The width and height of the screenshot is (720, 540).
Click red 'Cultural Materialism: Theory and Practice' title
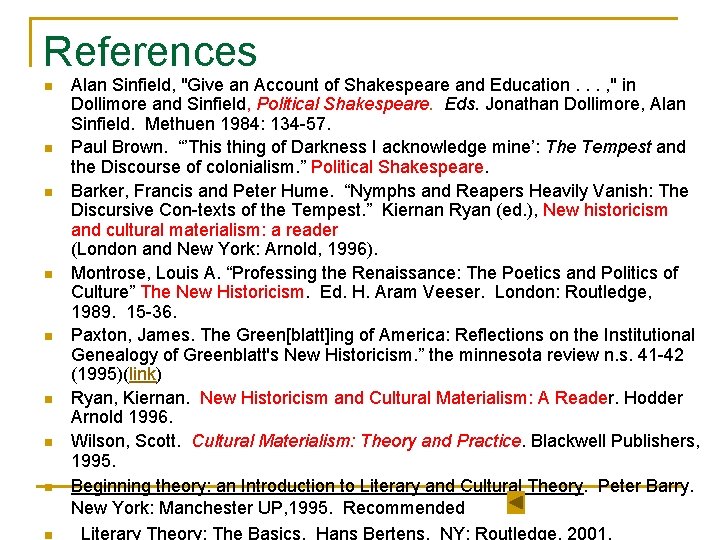coord(357,441)
